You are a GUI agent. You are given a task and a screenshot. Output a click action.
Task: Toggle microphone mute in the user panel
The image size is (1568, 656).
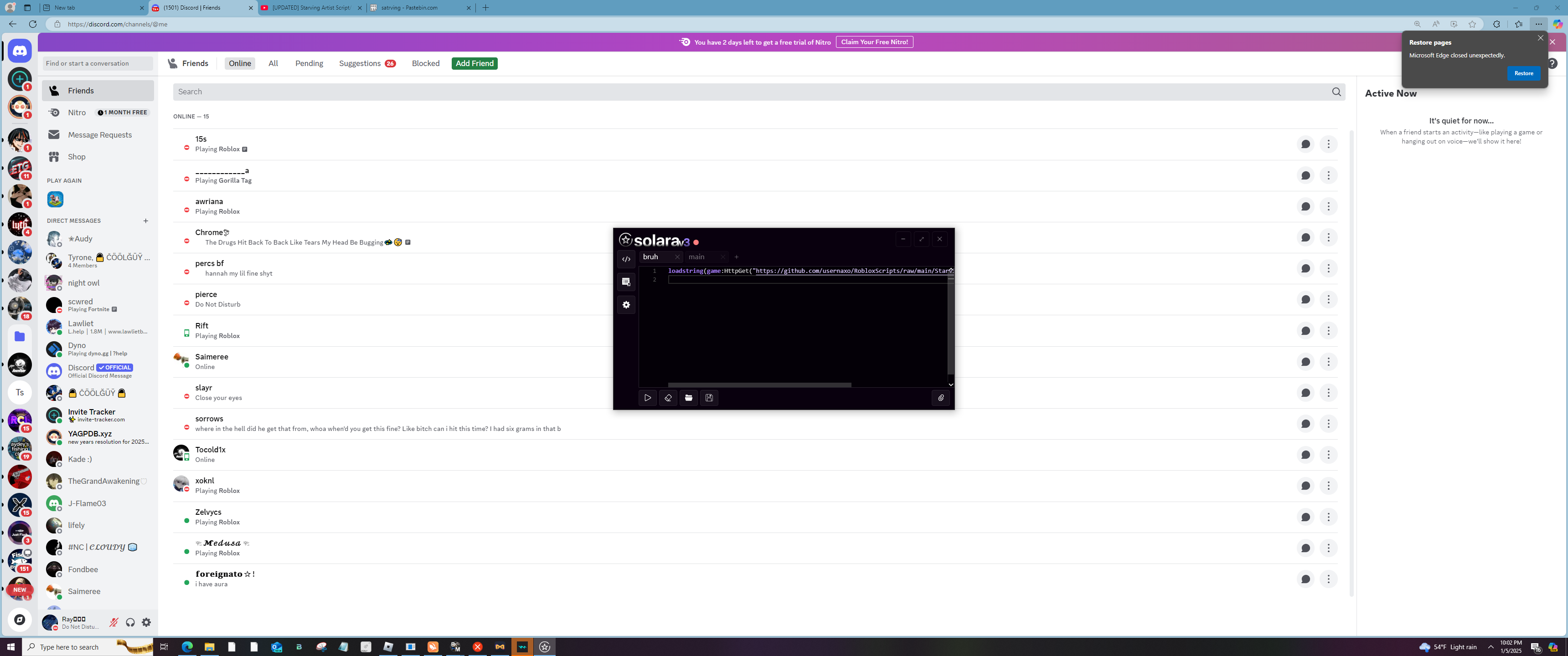(x=114, y=622)
